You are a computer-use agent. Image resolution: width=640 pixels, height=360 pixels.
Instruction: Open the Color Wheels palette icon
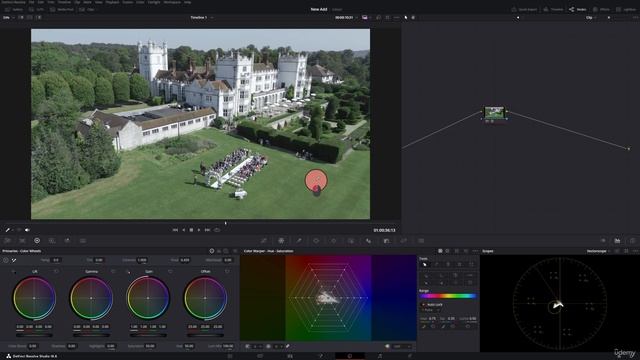pyautogui.click(x=37, y=241)
